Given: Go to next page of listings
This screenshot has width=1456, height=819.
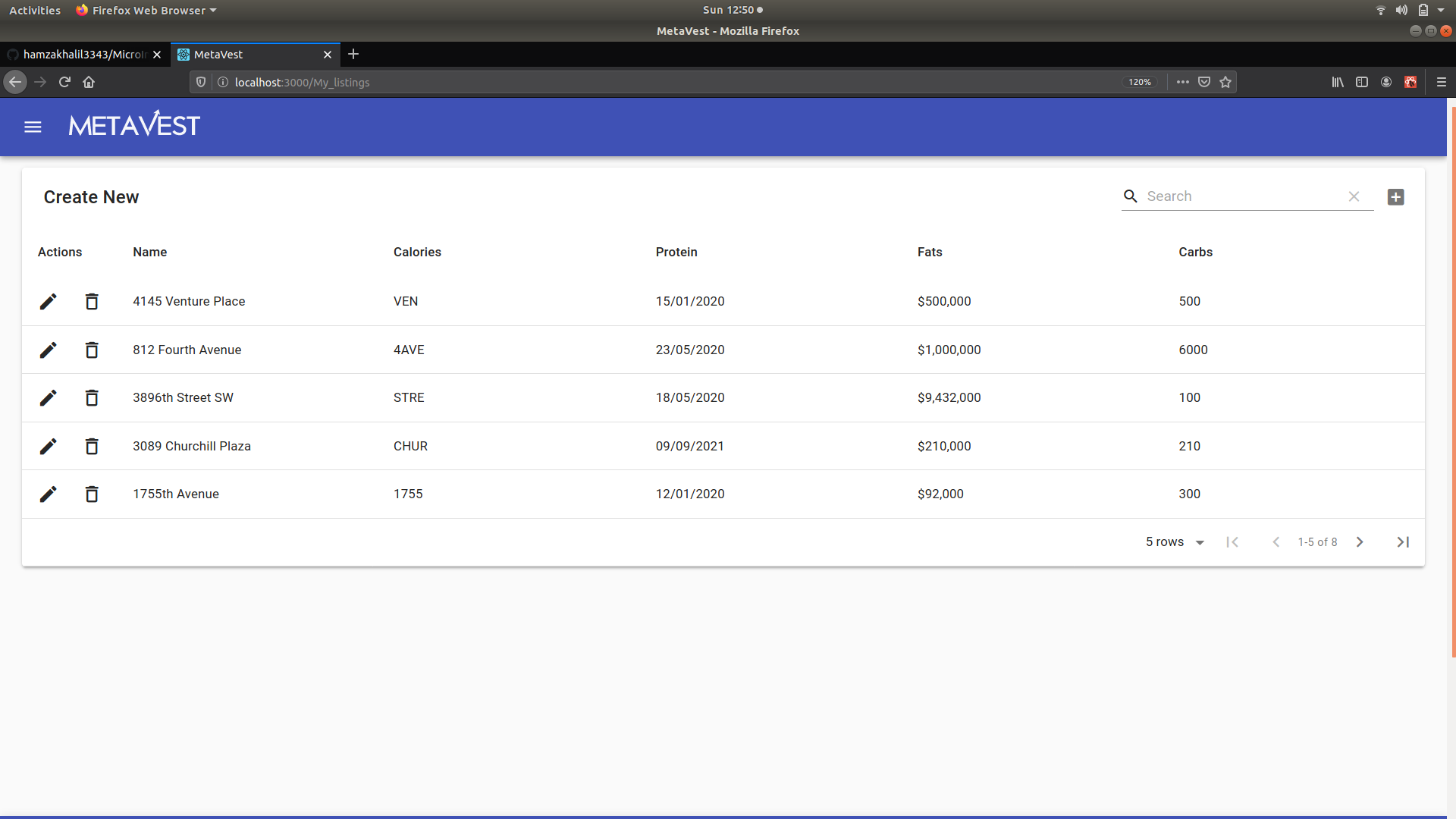Looking at the screenshot, I should [1360, 541].
